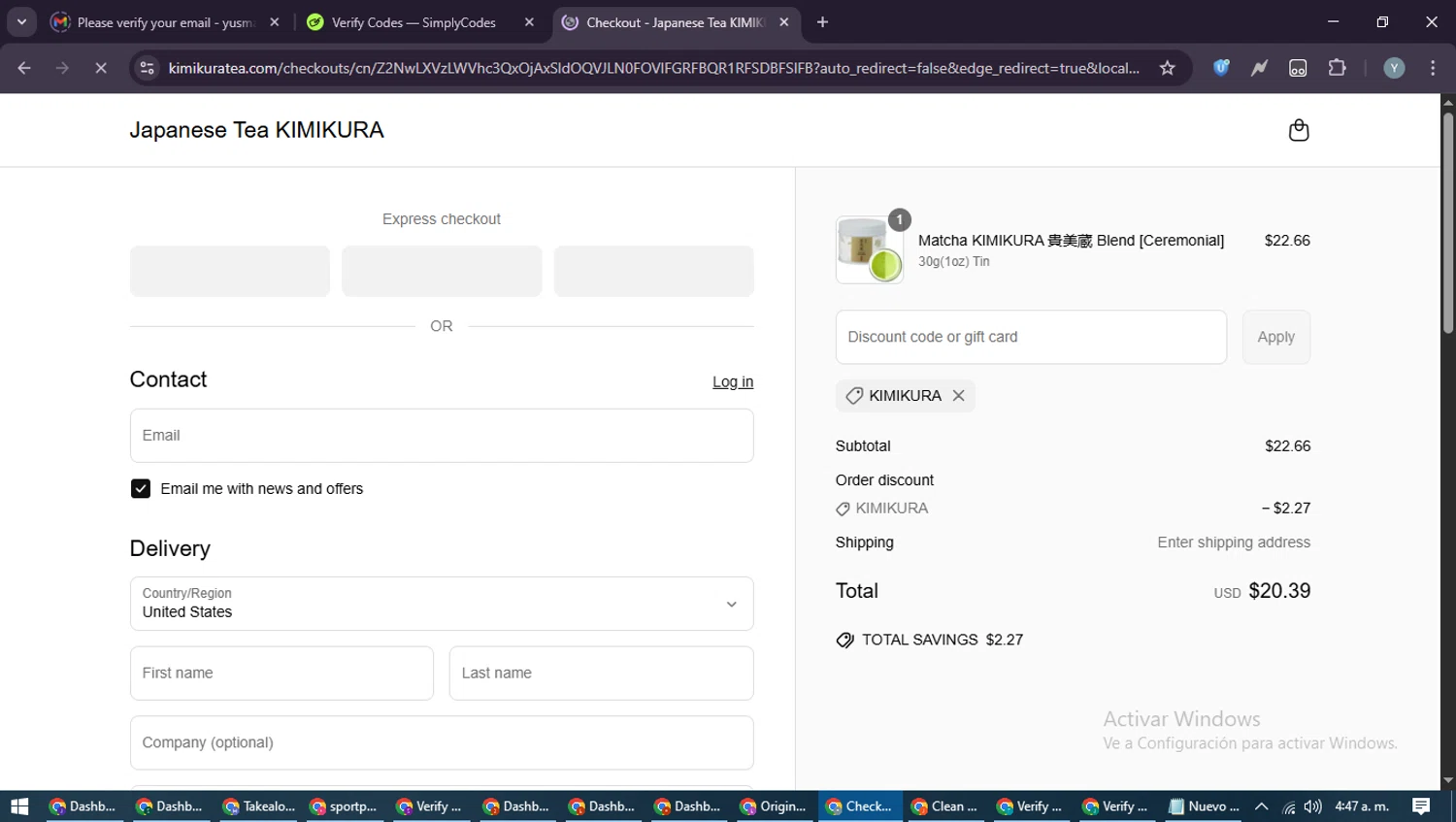Image resolution: width=1456 pixels, height=822 pixels.
Task: Expand the Country/Region dropdown
Action: tap(442, 604)
